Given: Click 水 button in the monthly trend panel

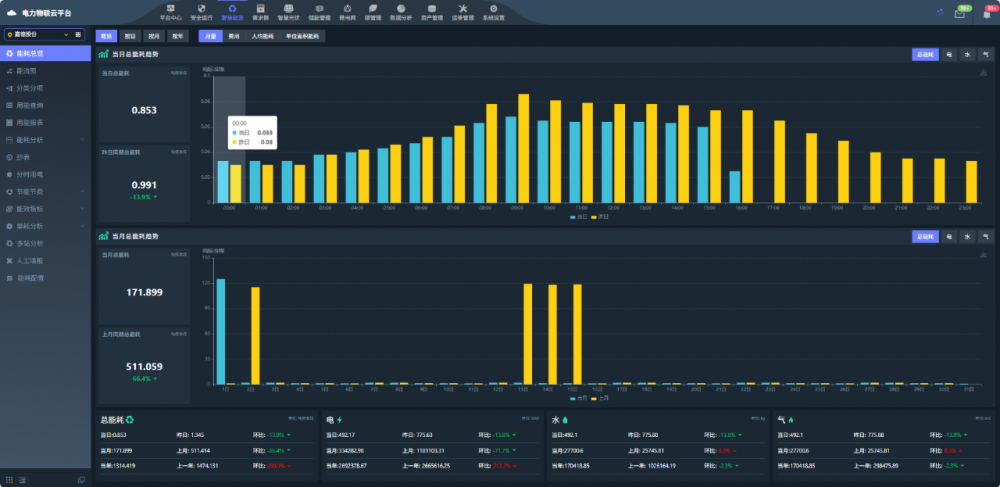Looking at the screenshot, I should coord(967,236).
